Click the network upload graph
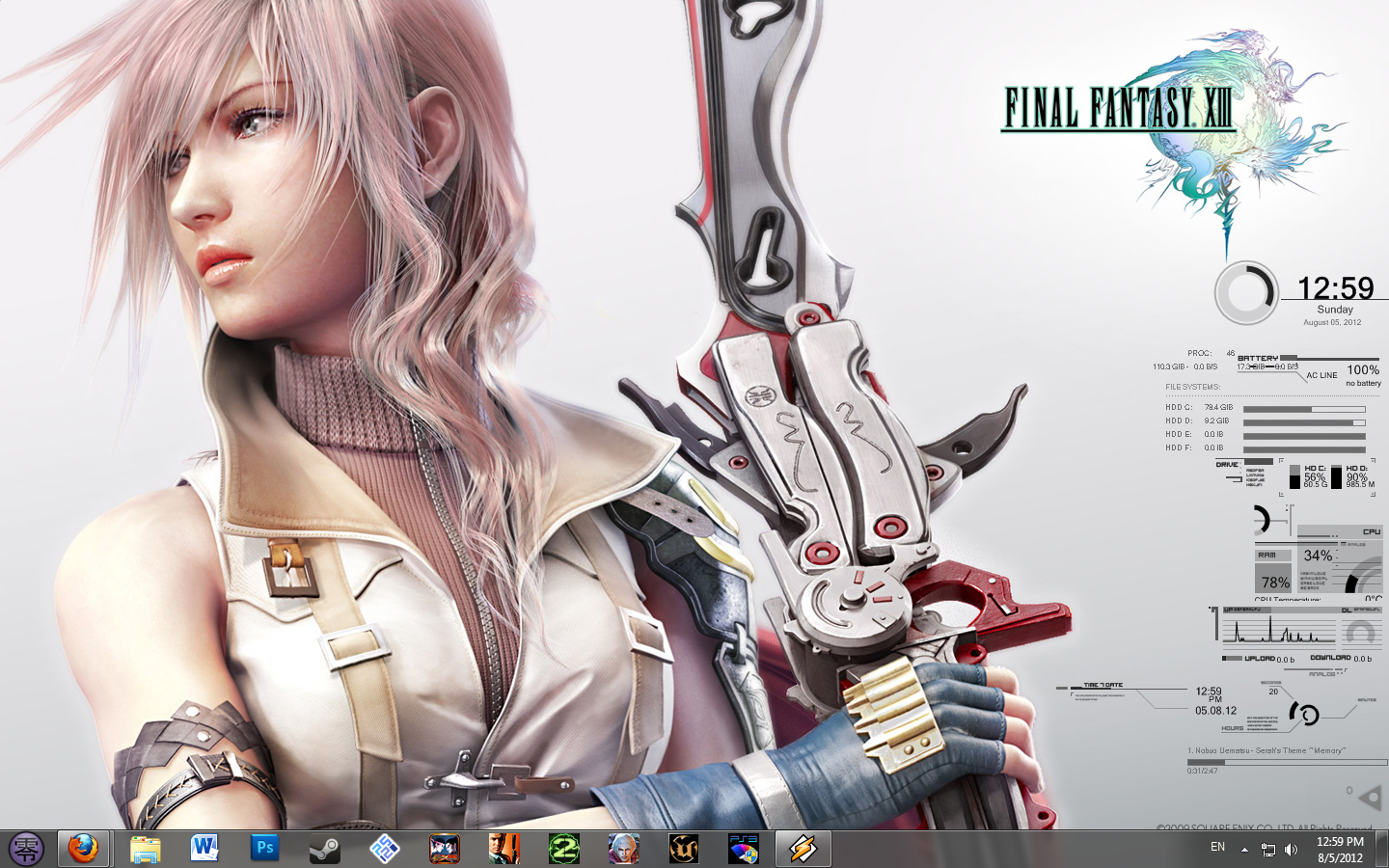This screenshot has width=1389, height=868. tap(1279, 630)
